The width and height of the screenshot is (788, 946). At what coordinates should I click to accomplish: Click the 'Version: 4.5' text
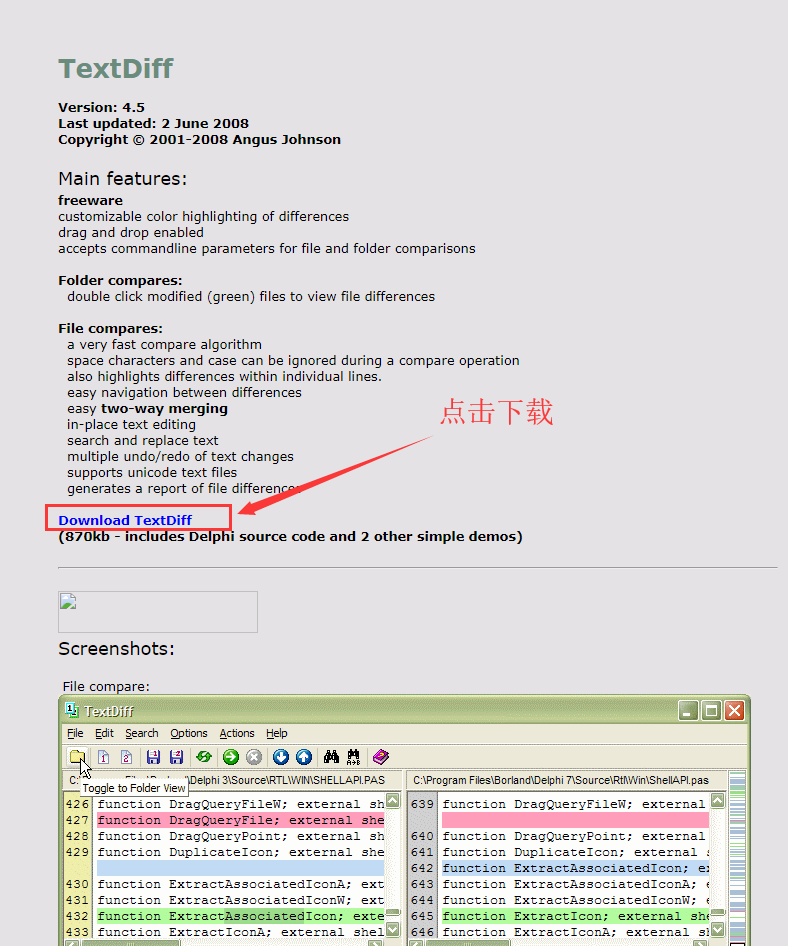(x=101, y=107)
